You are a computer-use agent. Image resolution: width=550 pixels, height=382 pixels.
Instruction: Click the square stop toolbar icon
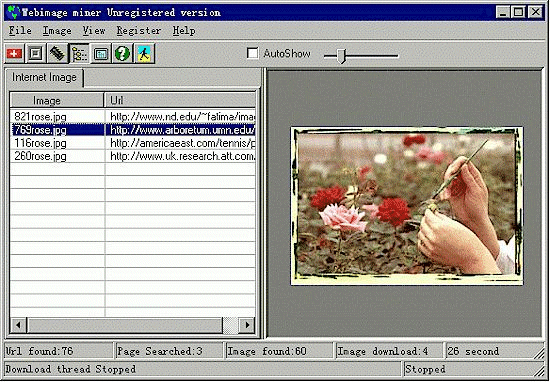(x=36, y=54)
